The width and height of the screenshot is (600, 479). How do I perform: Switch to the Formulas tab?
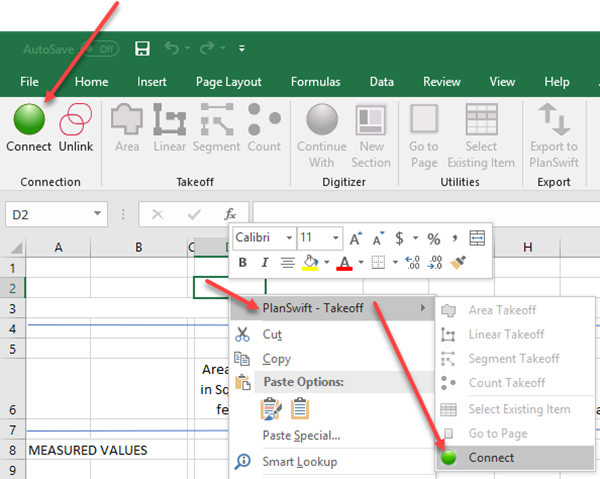(316, 81)
